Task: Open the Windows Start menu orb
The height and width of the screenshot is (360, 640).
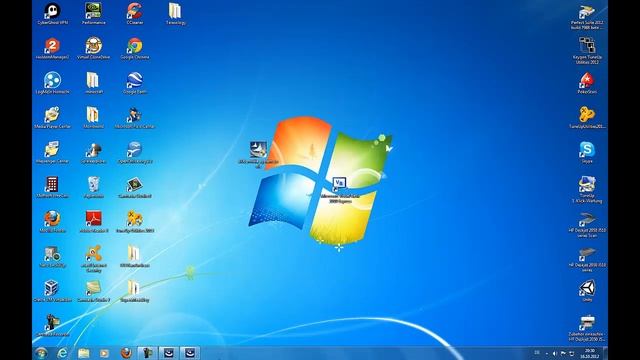Action: pos(41,353)
